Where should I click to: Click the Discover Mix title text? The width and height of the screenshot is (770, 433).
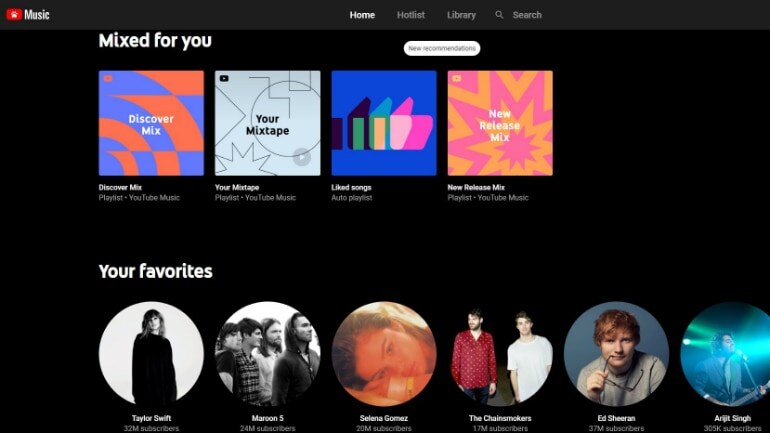coord(120,187)
